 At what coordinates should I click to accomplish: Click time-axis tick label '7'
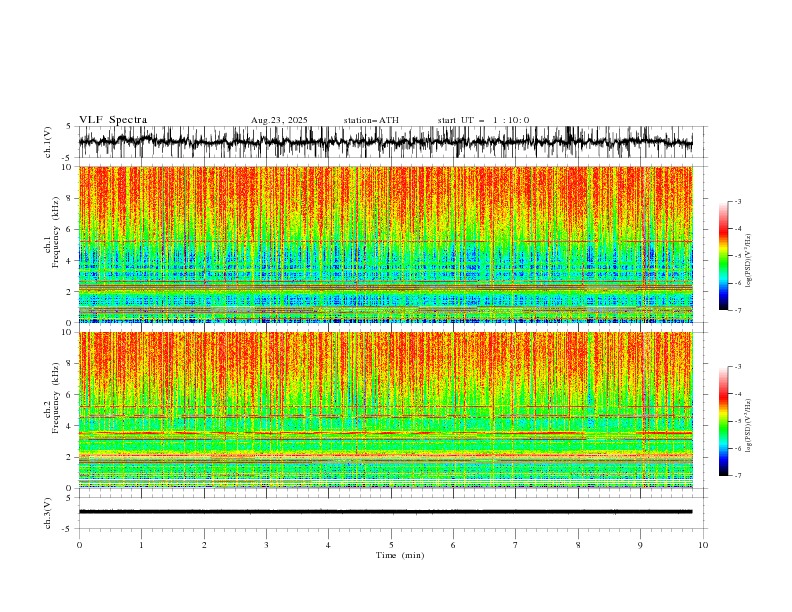[x=515, y=545]
